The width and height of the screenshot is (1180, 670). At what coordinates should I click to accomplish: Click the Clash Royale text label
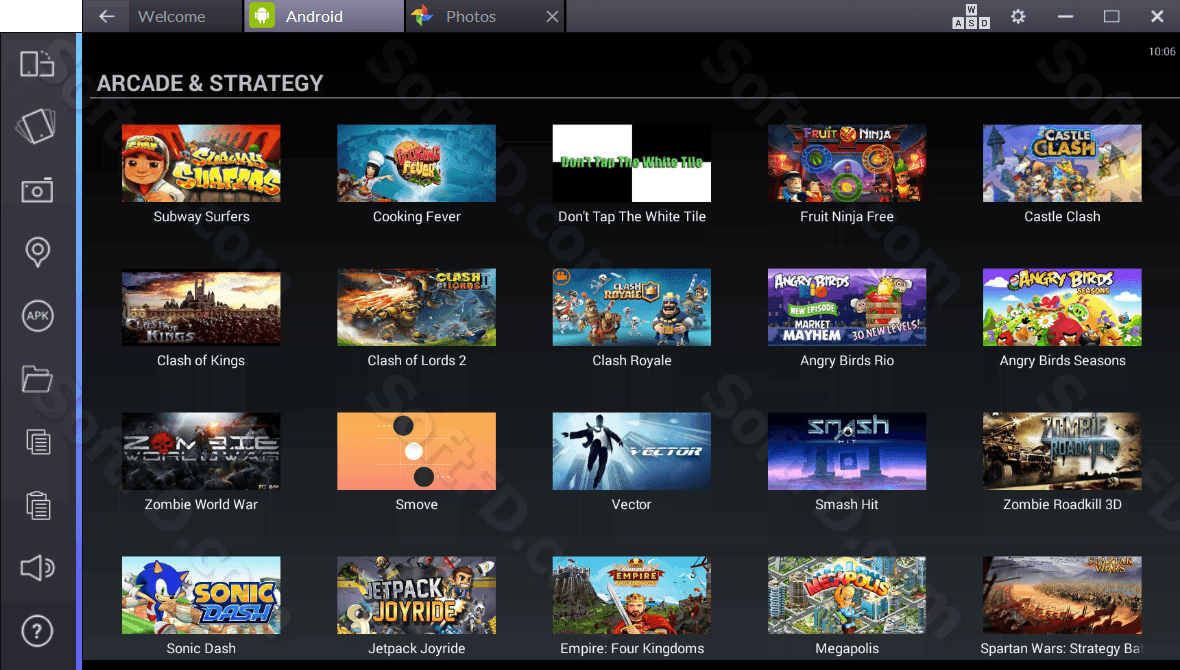(x=631, y=361)
